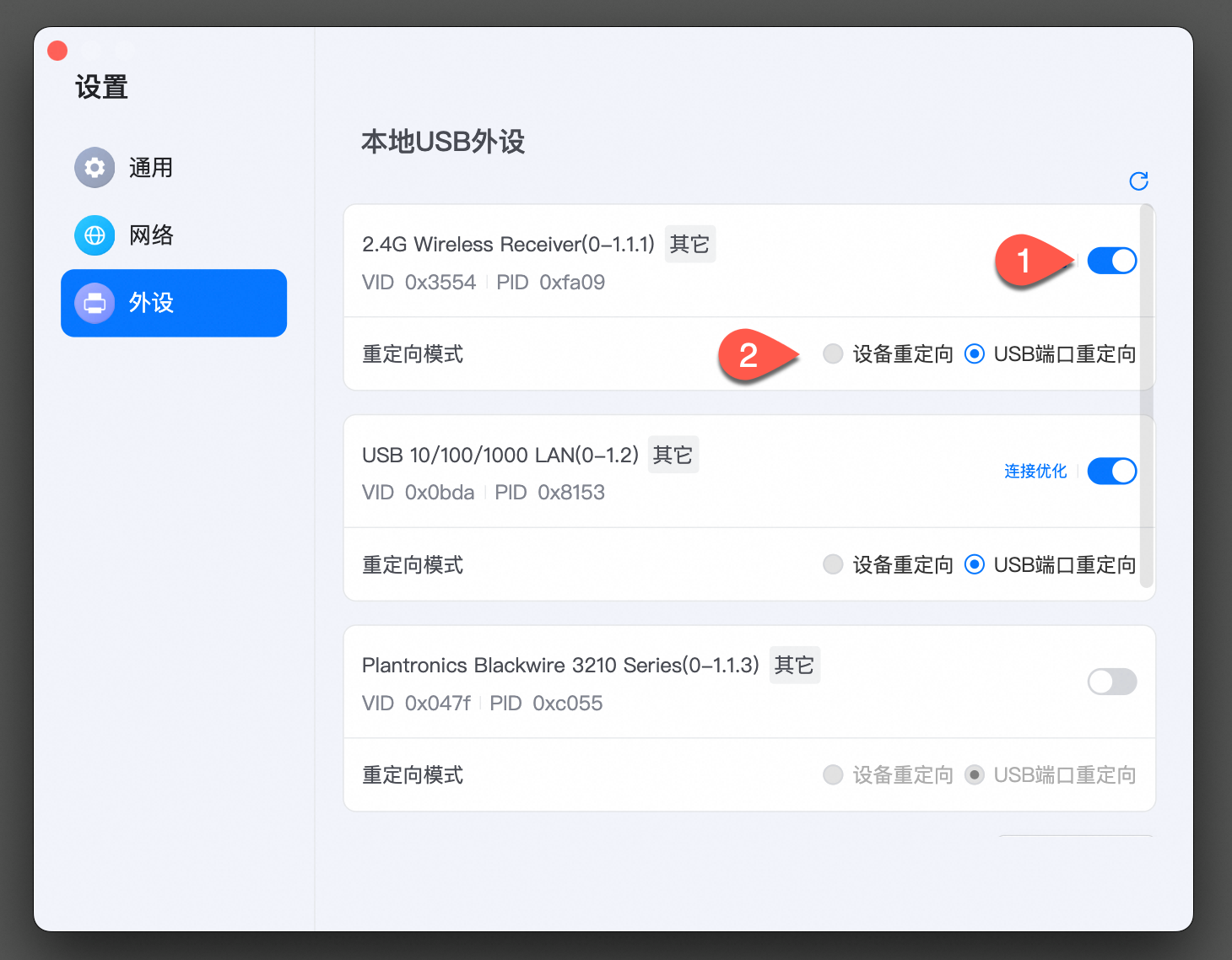Click the printer icon in the 外设 entry
Viewport: 1232px width, 960px height.
click(x=94, y=303)
